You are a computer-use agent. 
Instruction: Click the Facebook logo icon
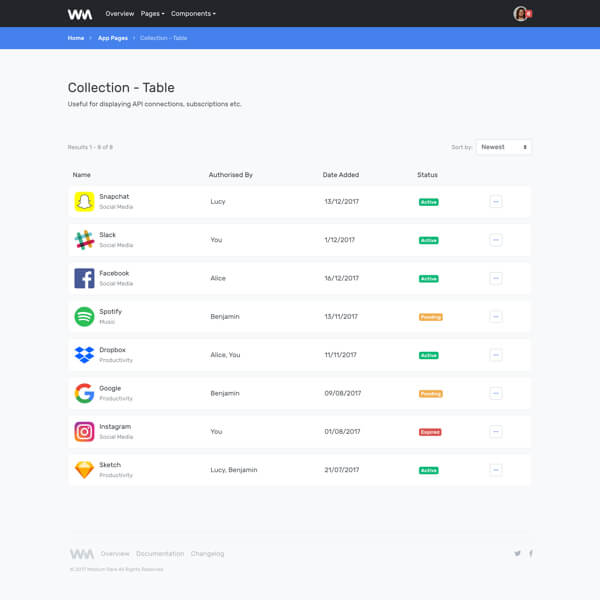pos(84,278)
